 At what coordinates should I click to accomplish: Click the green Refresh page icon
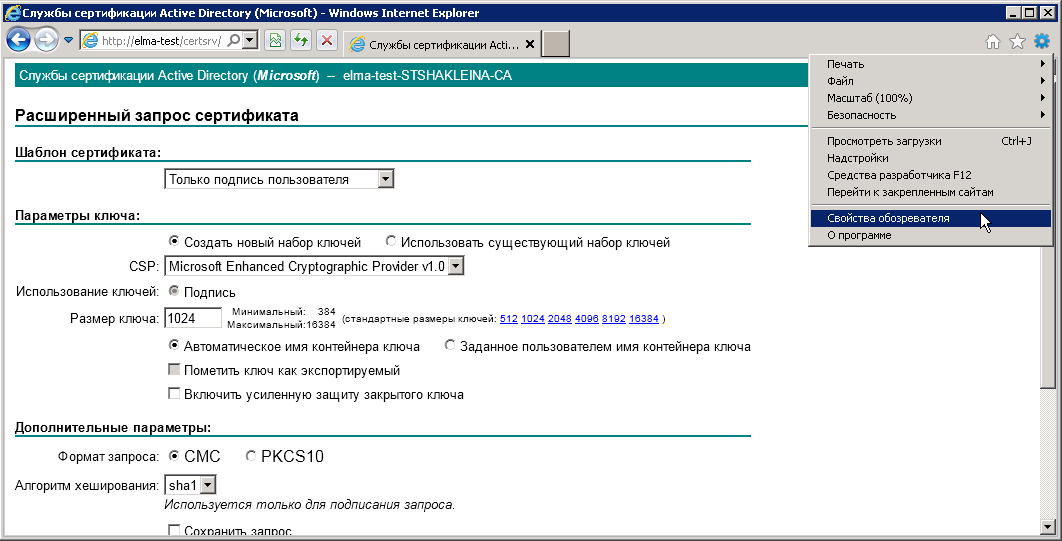[300, 41]
